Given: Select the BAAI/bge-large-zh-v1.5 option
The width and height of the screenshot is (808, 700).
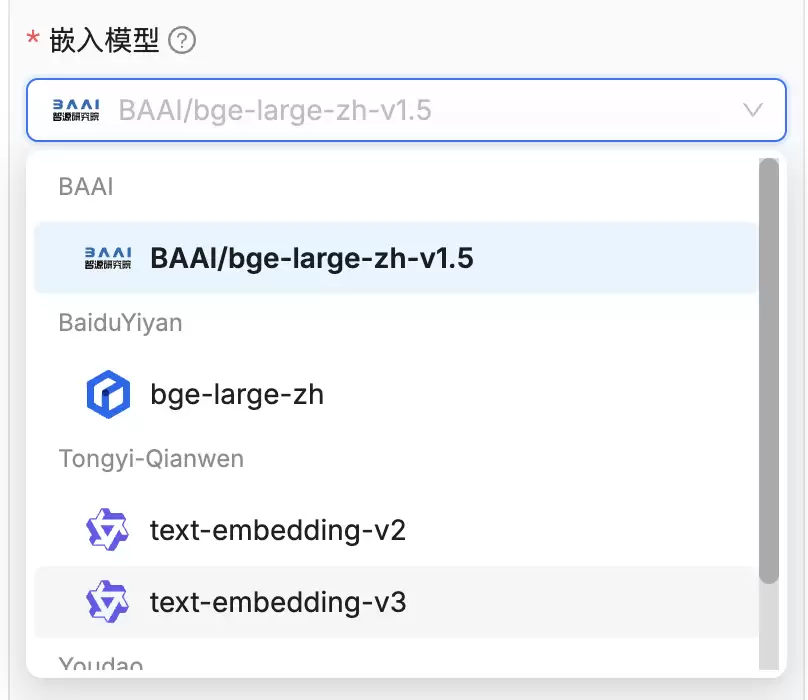Looking at the screenshot, I should [396, 258].
